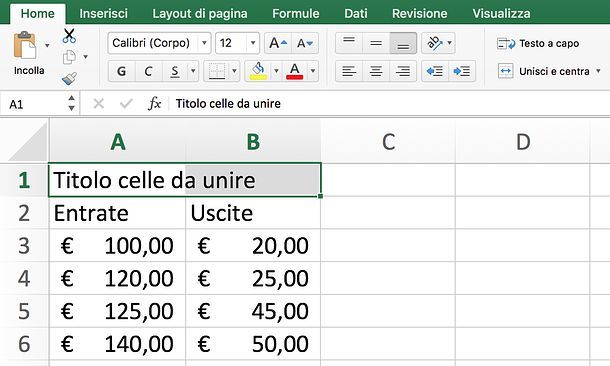This screenshot has height=366, width=610.
Task: Align cell text to bottom
Action: point(403,43)
